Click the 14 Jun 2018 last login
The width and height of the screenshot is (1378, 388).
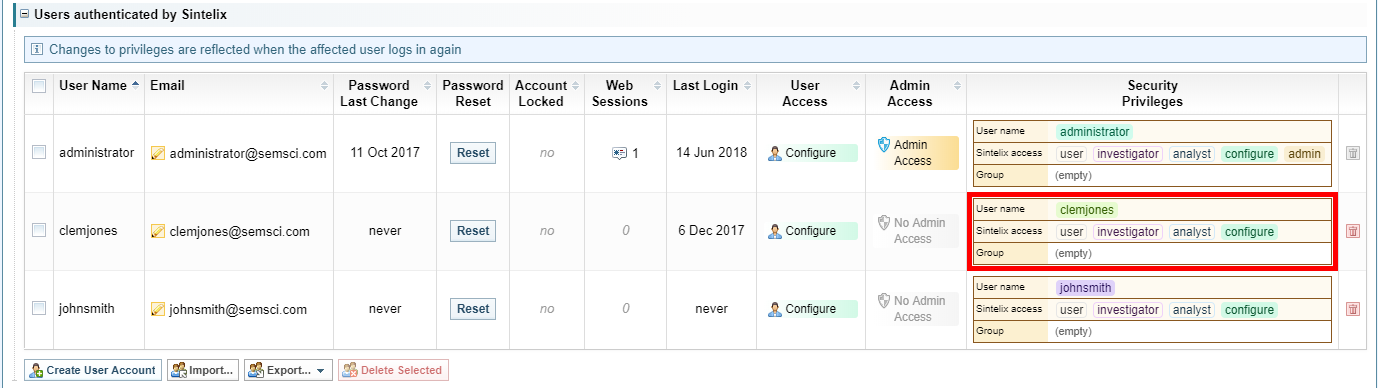click(x=711, y=153)
